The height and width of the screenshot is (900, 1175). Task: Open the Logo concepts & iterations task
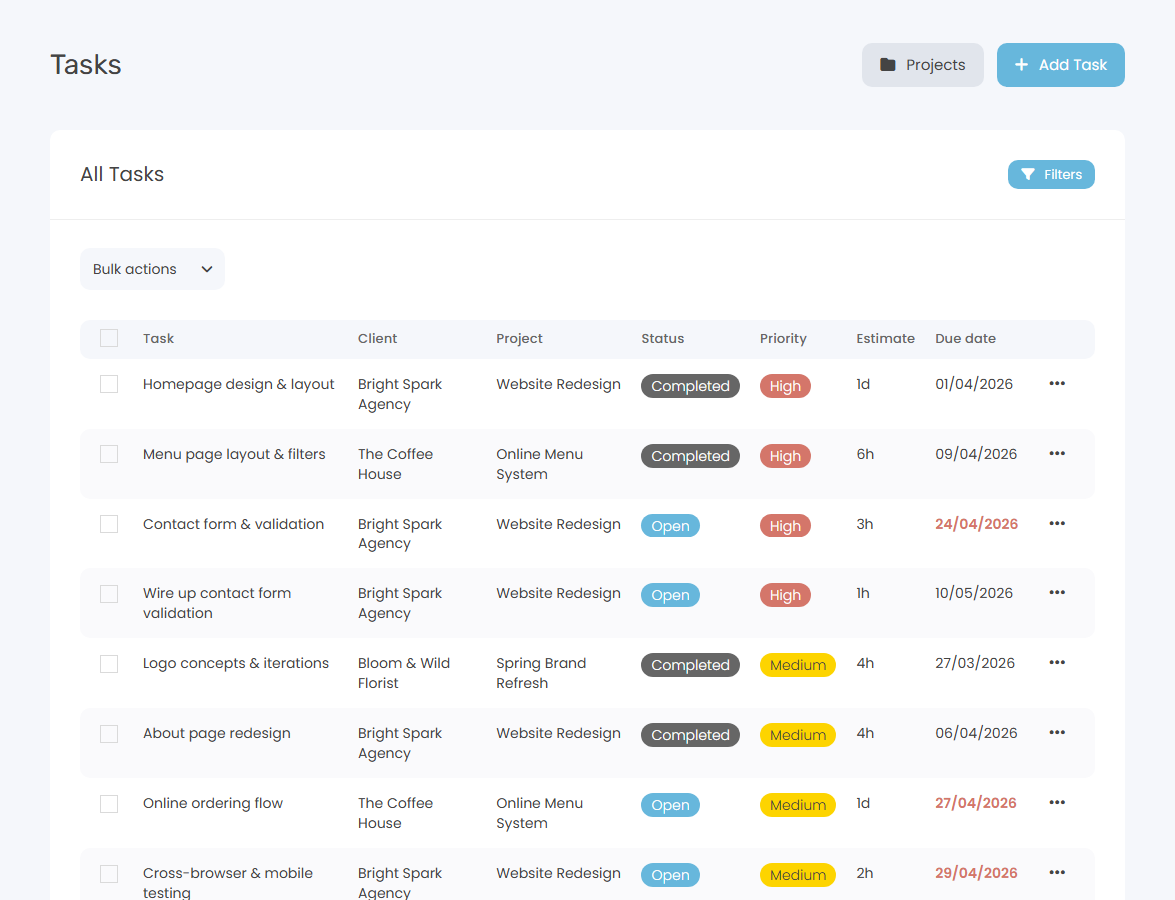(235, 663)
